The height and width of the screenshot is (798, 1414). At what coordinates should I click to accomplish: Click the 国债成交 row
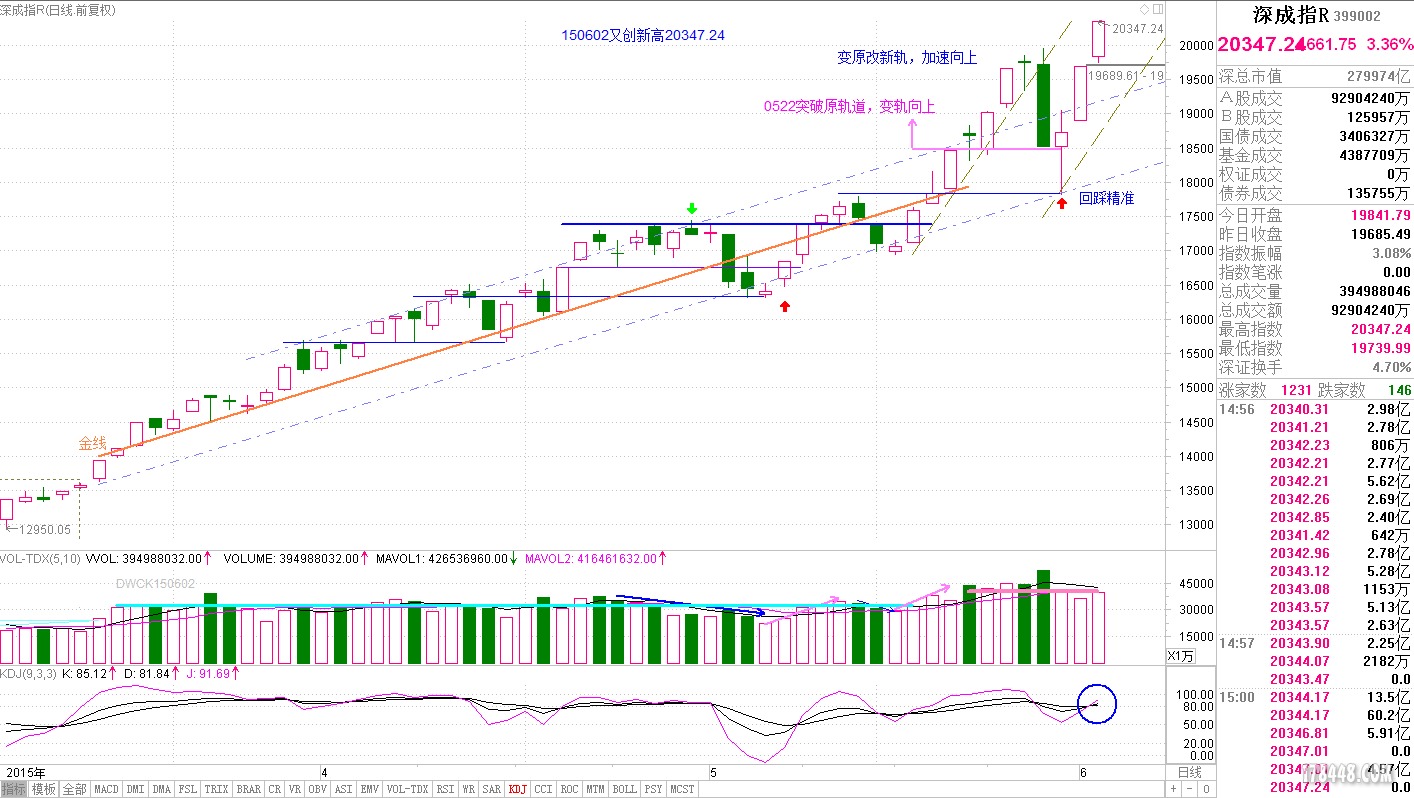click(x=1315, y=136)
